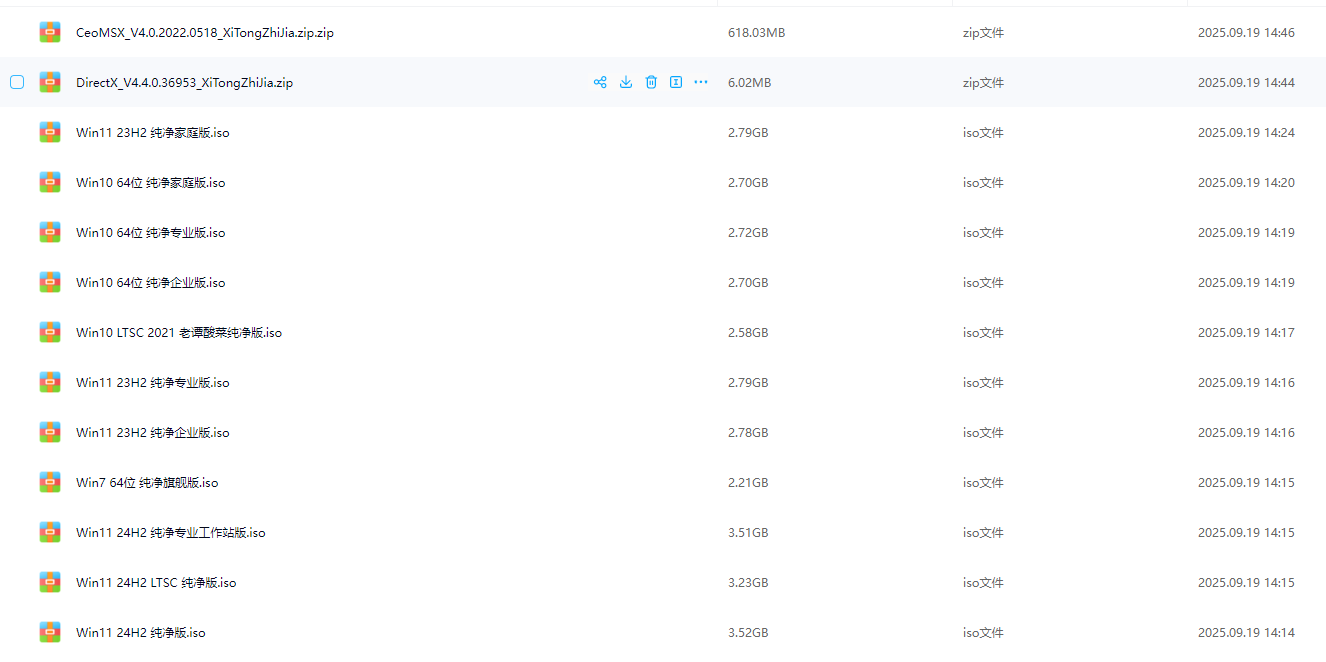Click the iso文件 type of Win11 23H2 纯净家庭版
The width and height of the screenshot is (1326, 662).
pos(983,132)
